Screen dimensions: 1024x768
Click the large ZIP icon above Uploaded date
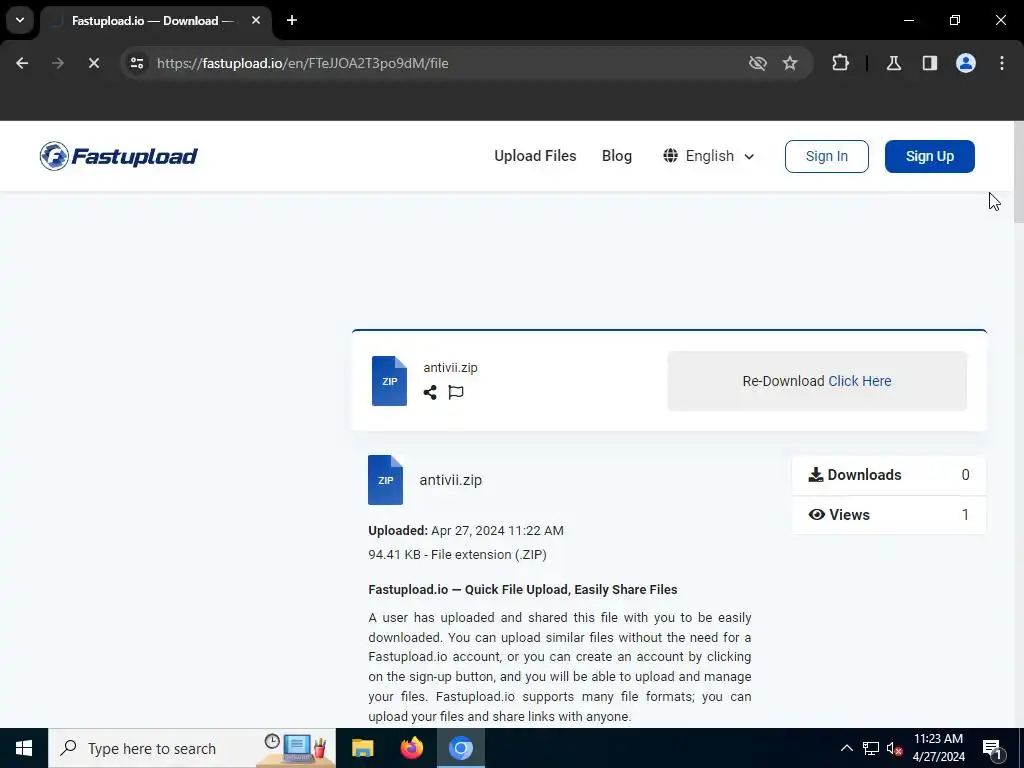pyautogui.click(x=385, y=480)
